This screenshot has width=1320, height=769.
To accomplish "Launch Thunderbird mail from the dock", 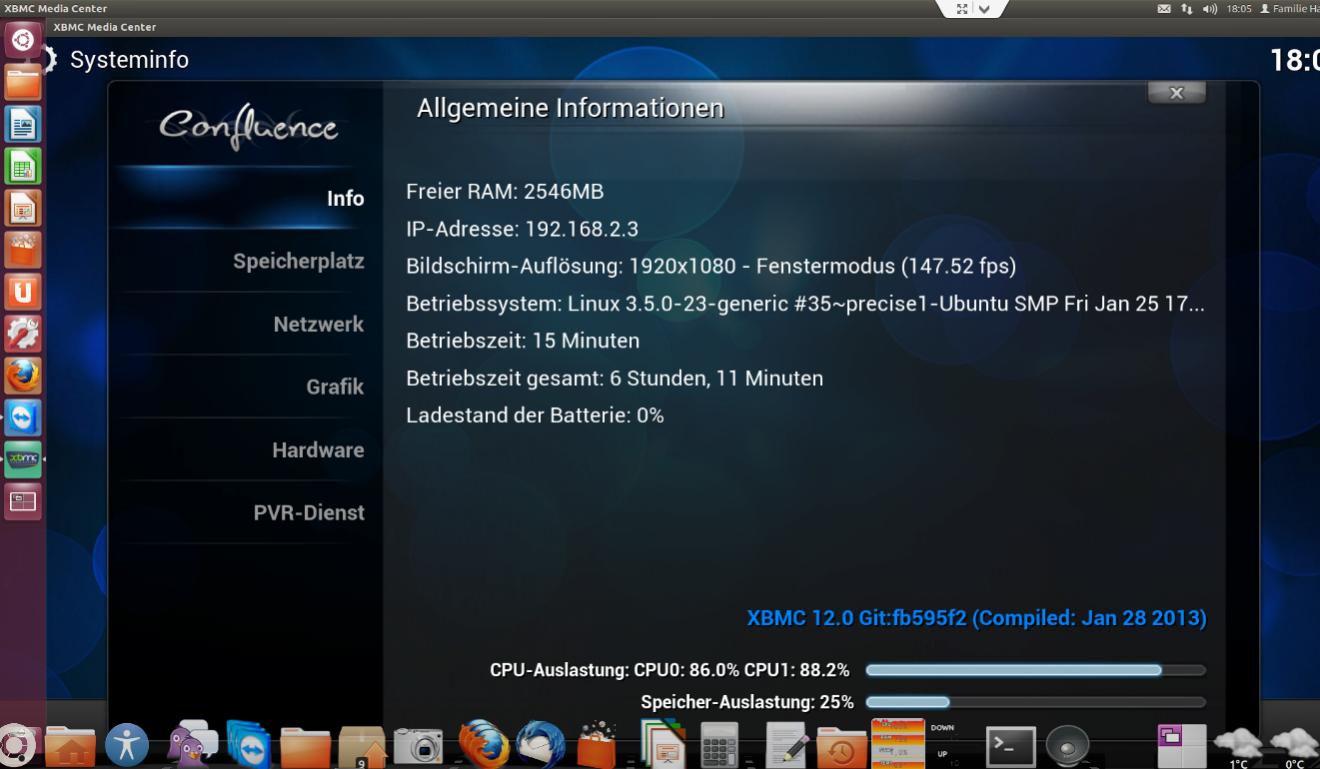I will click(x=540, y=744).
